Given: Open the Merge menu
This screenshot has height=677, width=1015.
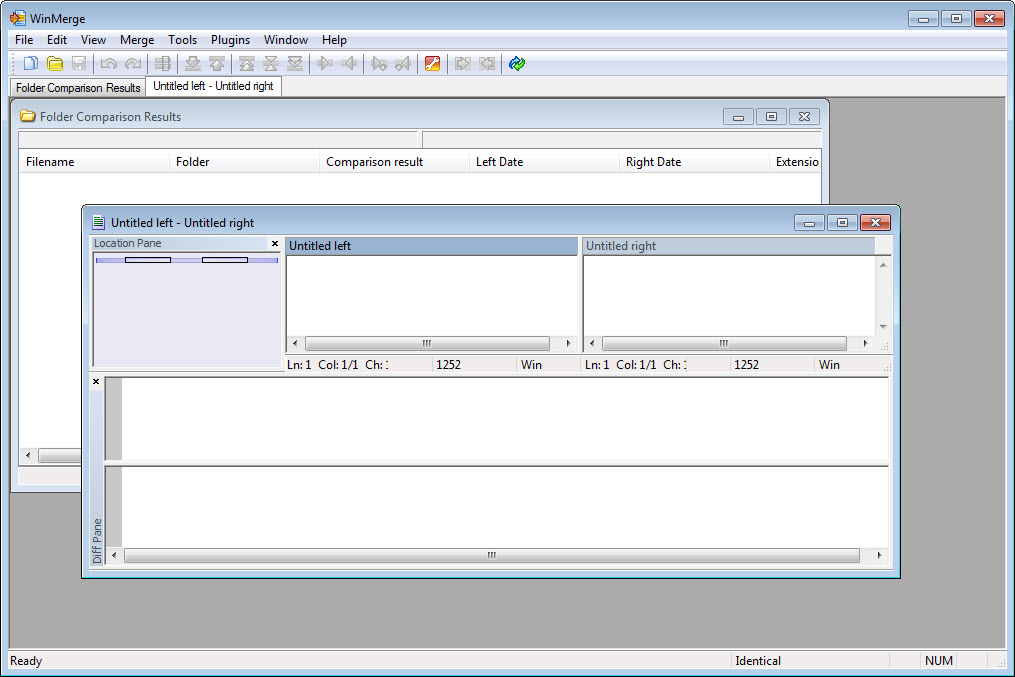Looking at the screenshot, I should 137,40.
